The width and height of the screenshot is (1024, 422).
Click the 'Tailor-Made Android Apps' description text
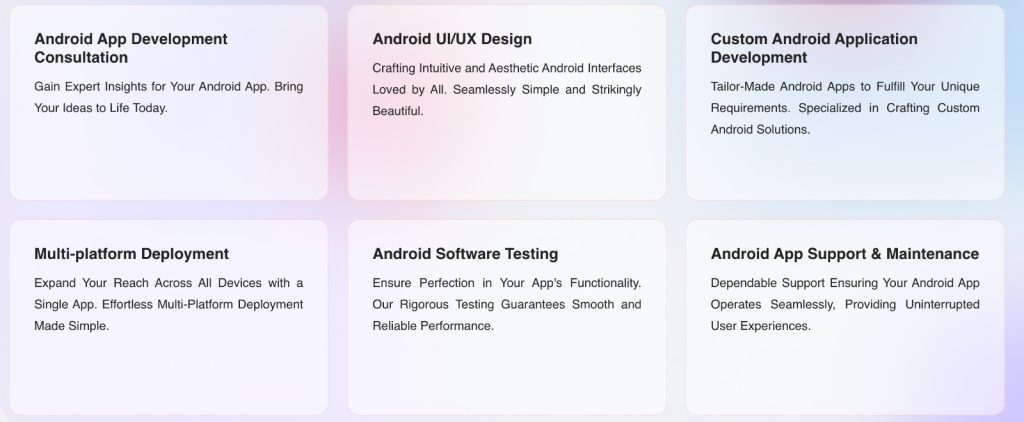tap(845, 108)
